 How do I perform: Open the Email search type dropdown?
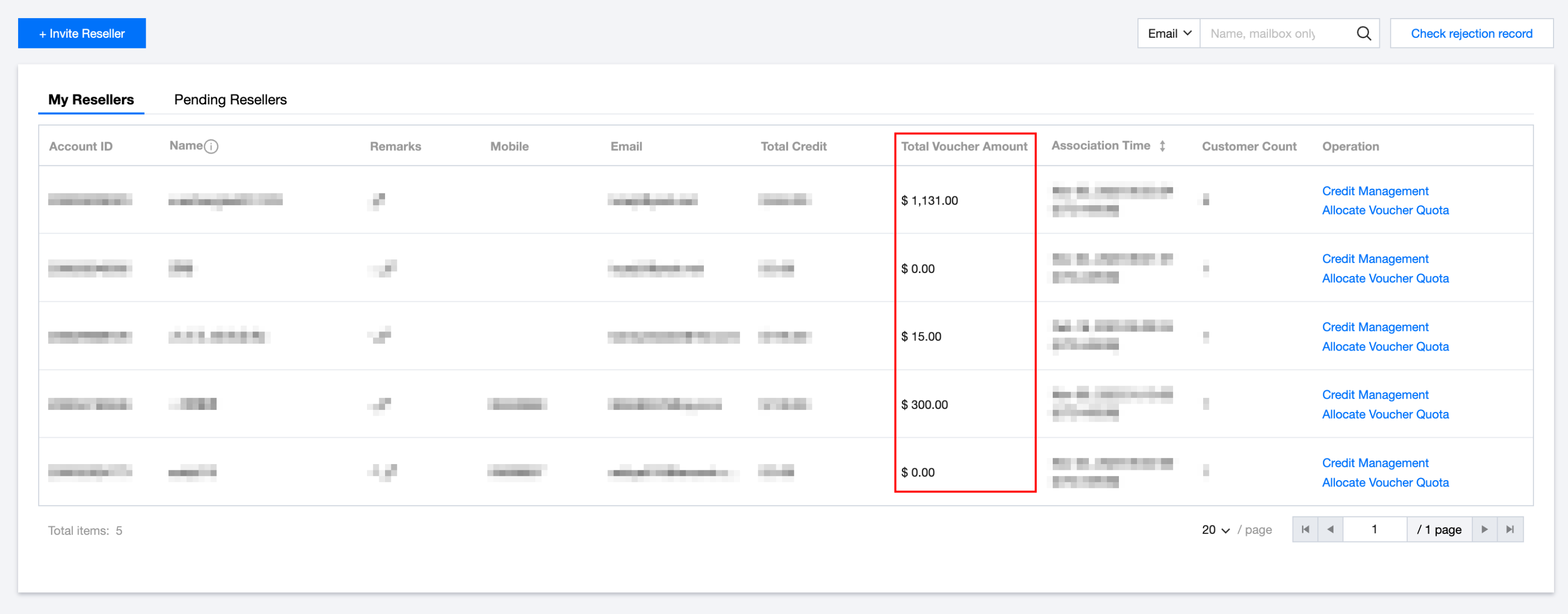1169,34
